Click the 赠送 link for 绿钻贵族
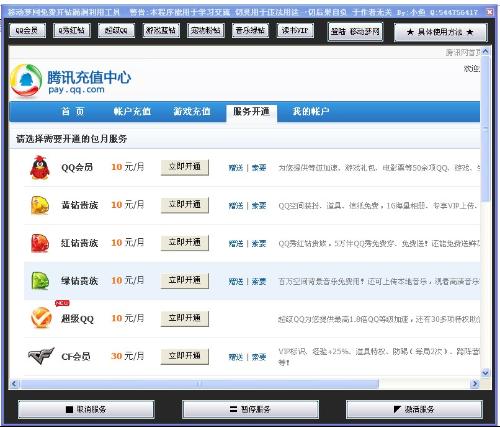 tap(236, 282)
